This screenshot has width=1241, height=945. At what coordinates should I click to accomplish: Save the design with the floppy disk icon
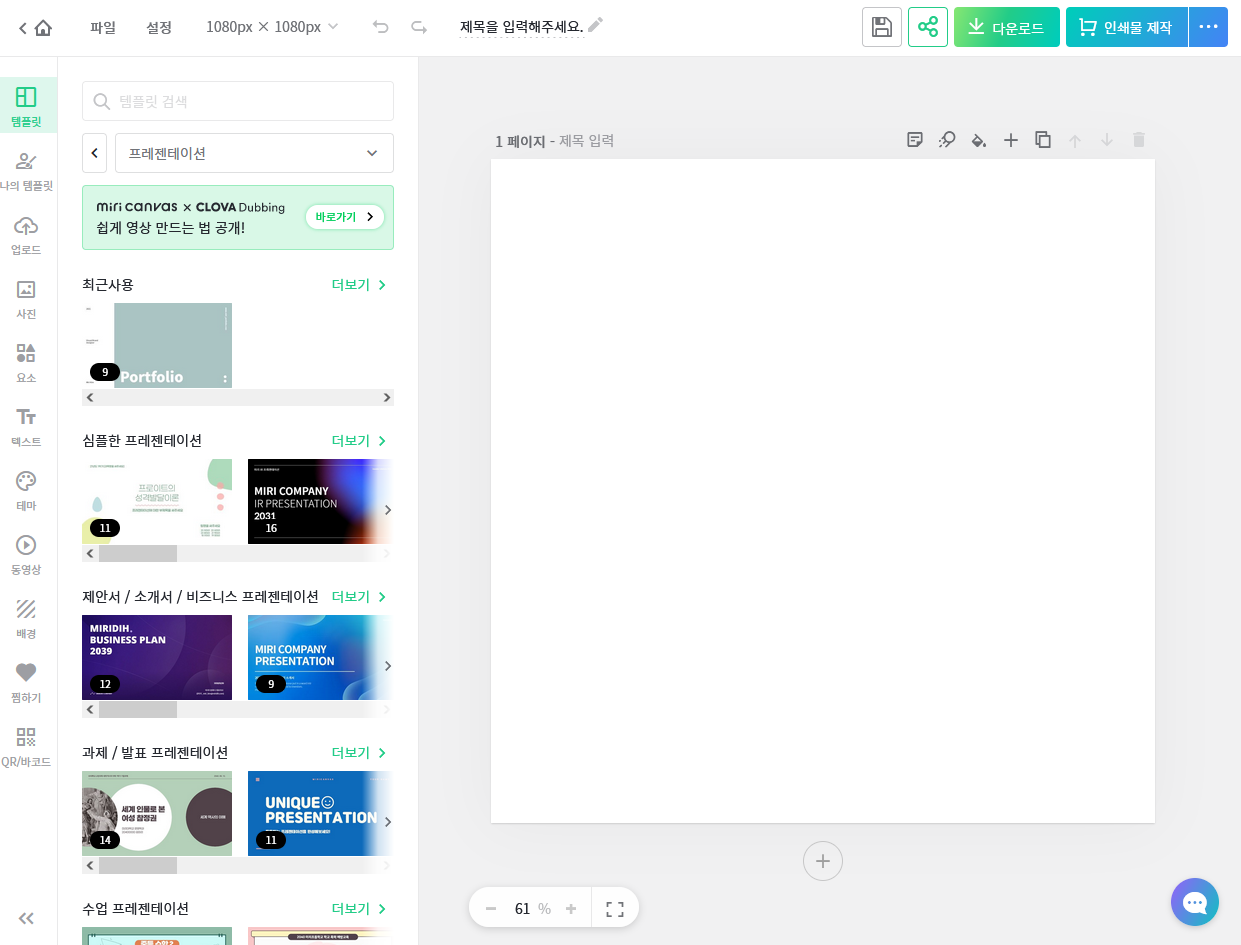[881, 27]
